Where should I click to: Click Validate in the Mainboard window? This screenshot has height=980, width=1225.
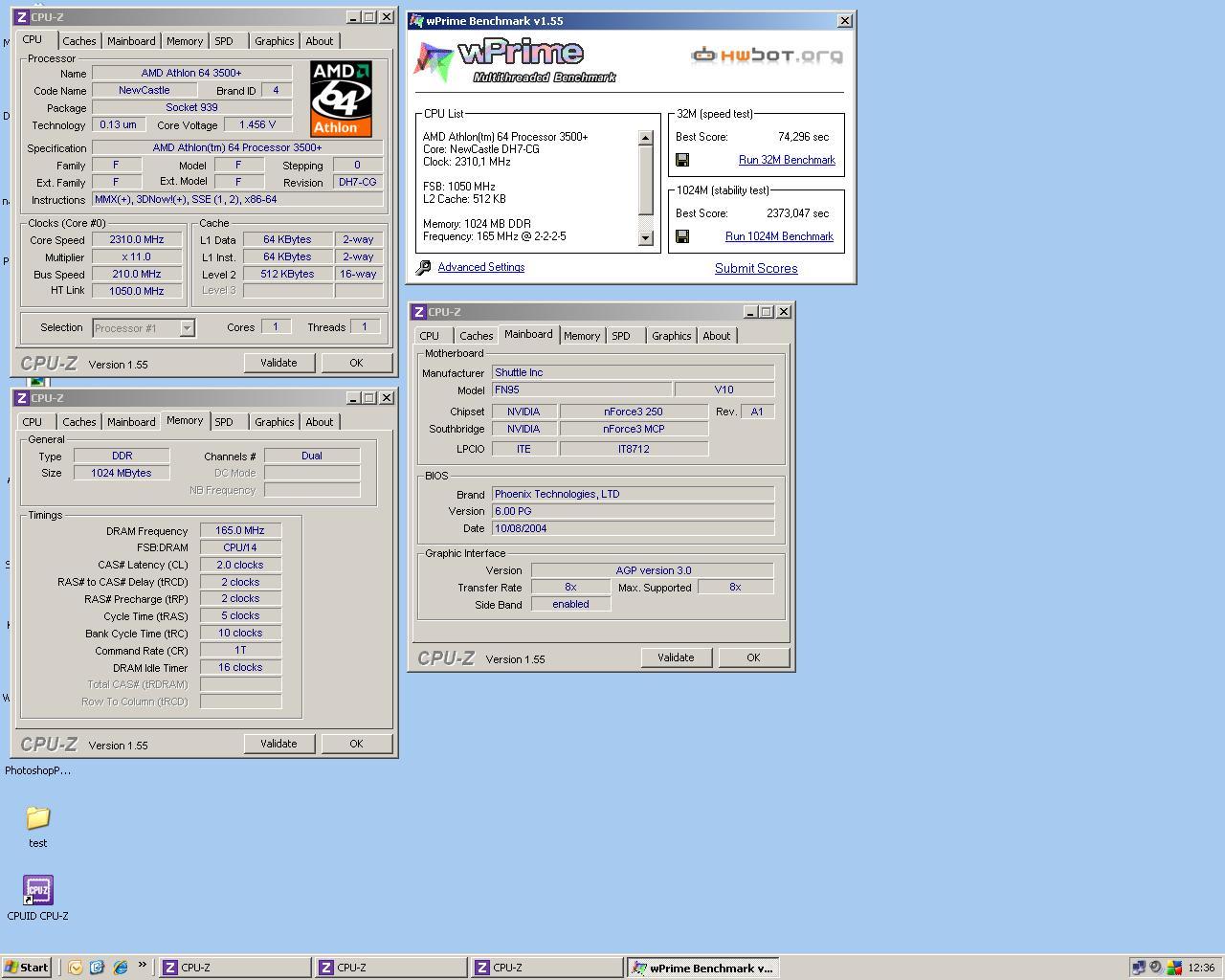[x=676, y=657]
